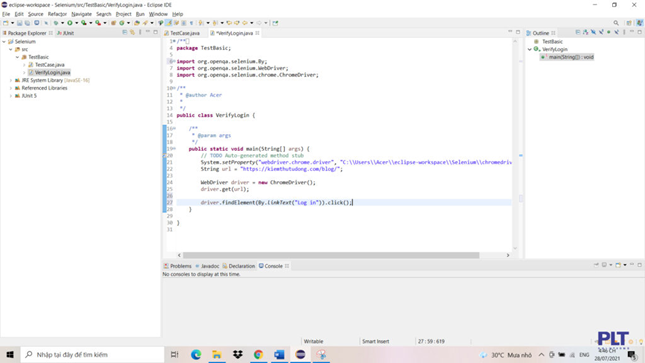
Task: Toggle Sort in Outline view
Action: click(586, 32)
